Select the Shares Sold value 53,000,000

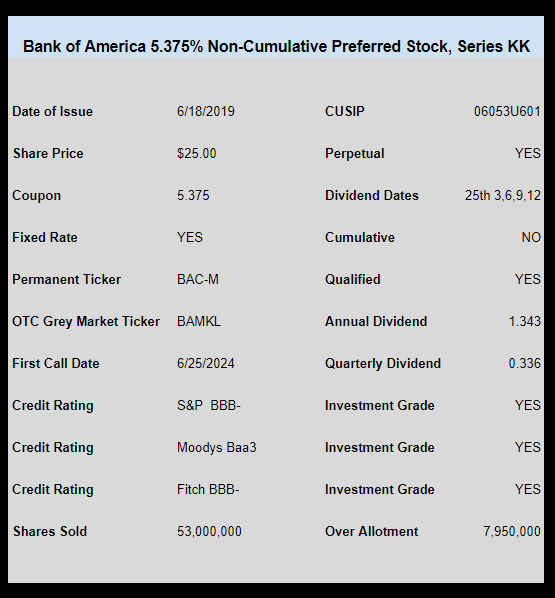click(x=209, y=531)
